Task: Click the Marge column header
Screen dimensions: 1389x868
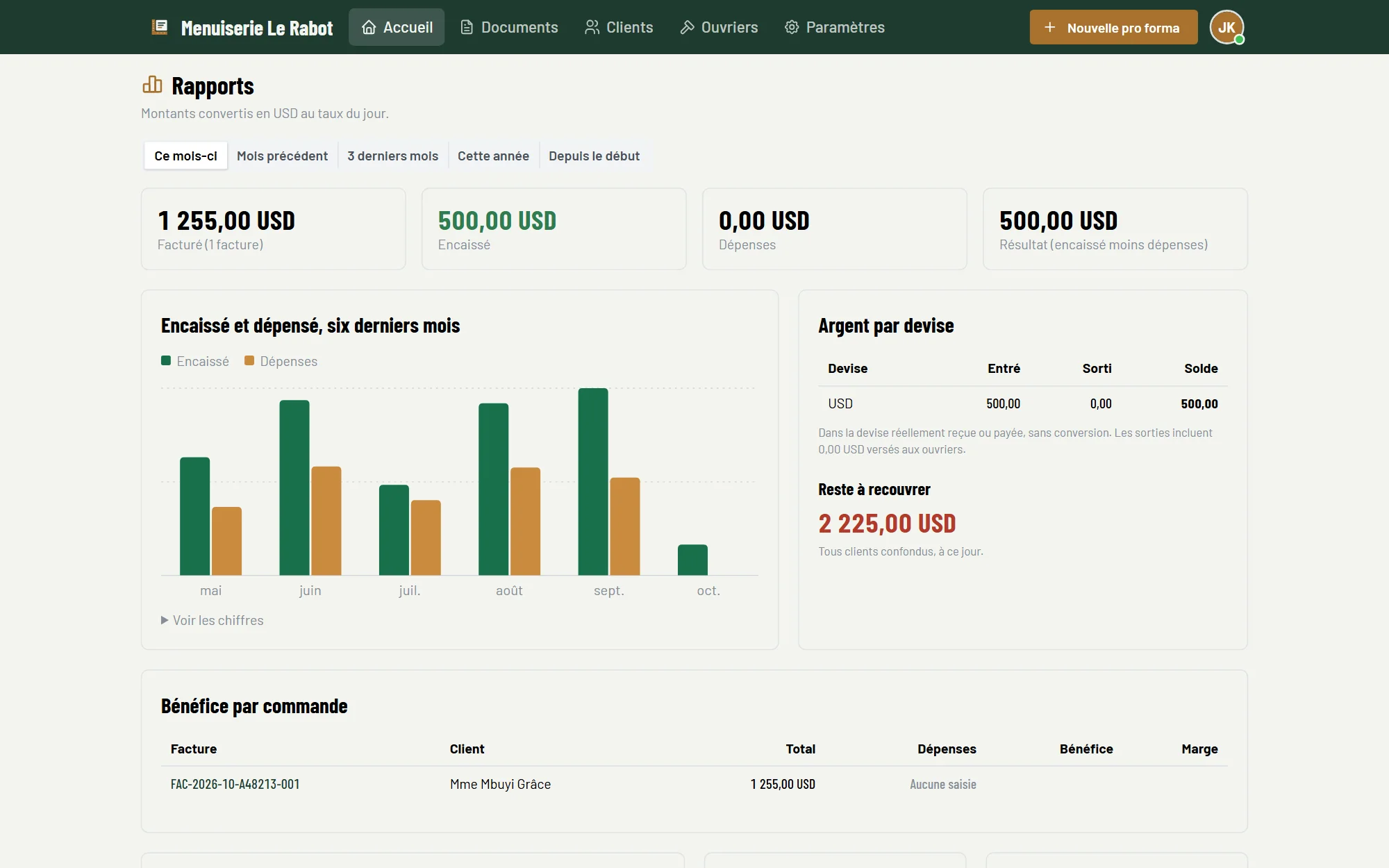Action: click(x=1199, y=749)
